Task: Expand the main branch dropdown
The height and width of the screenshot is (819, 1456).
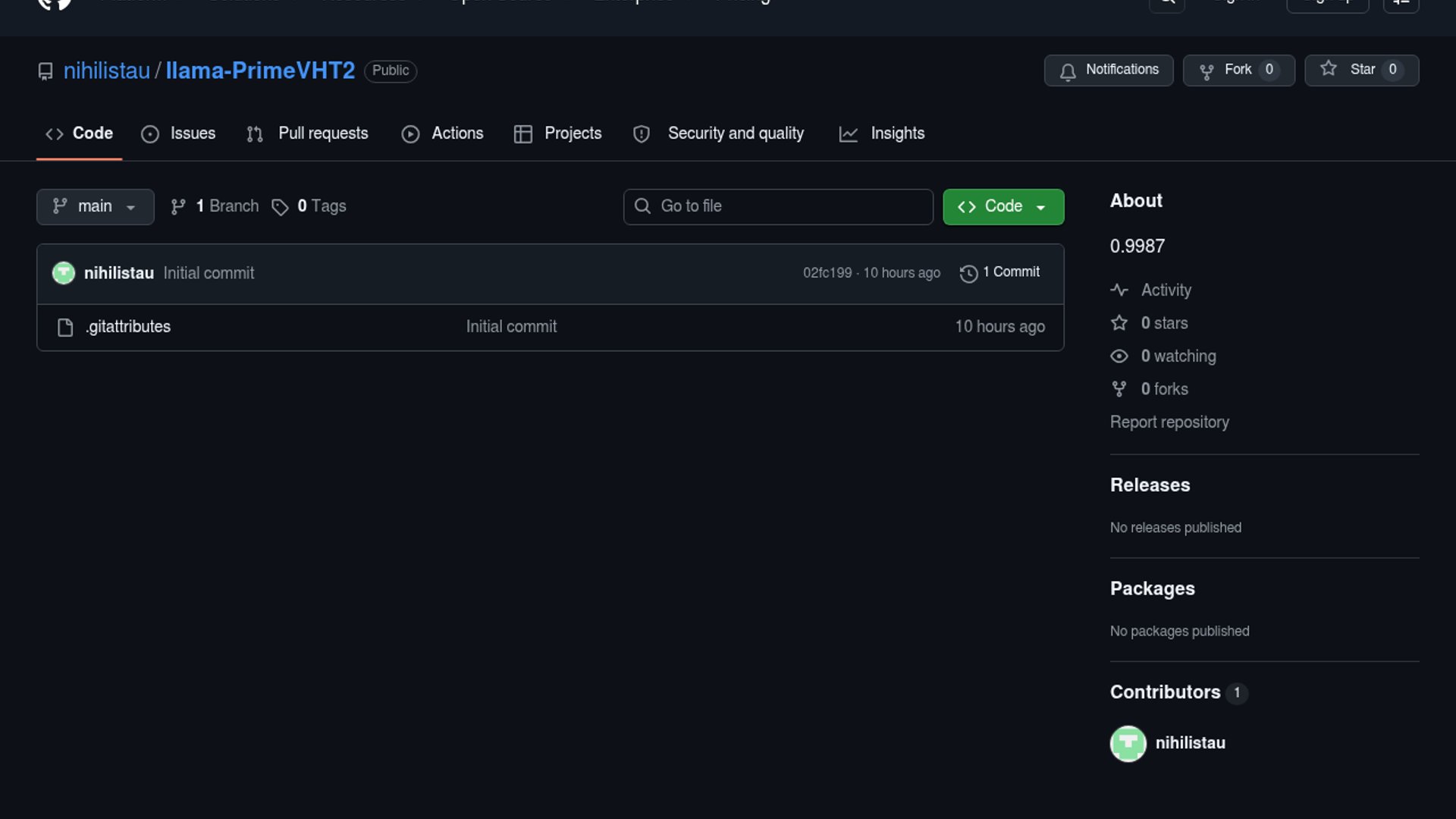Action: coord(95,206)
